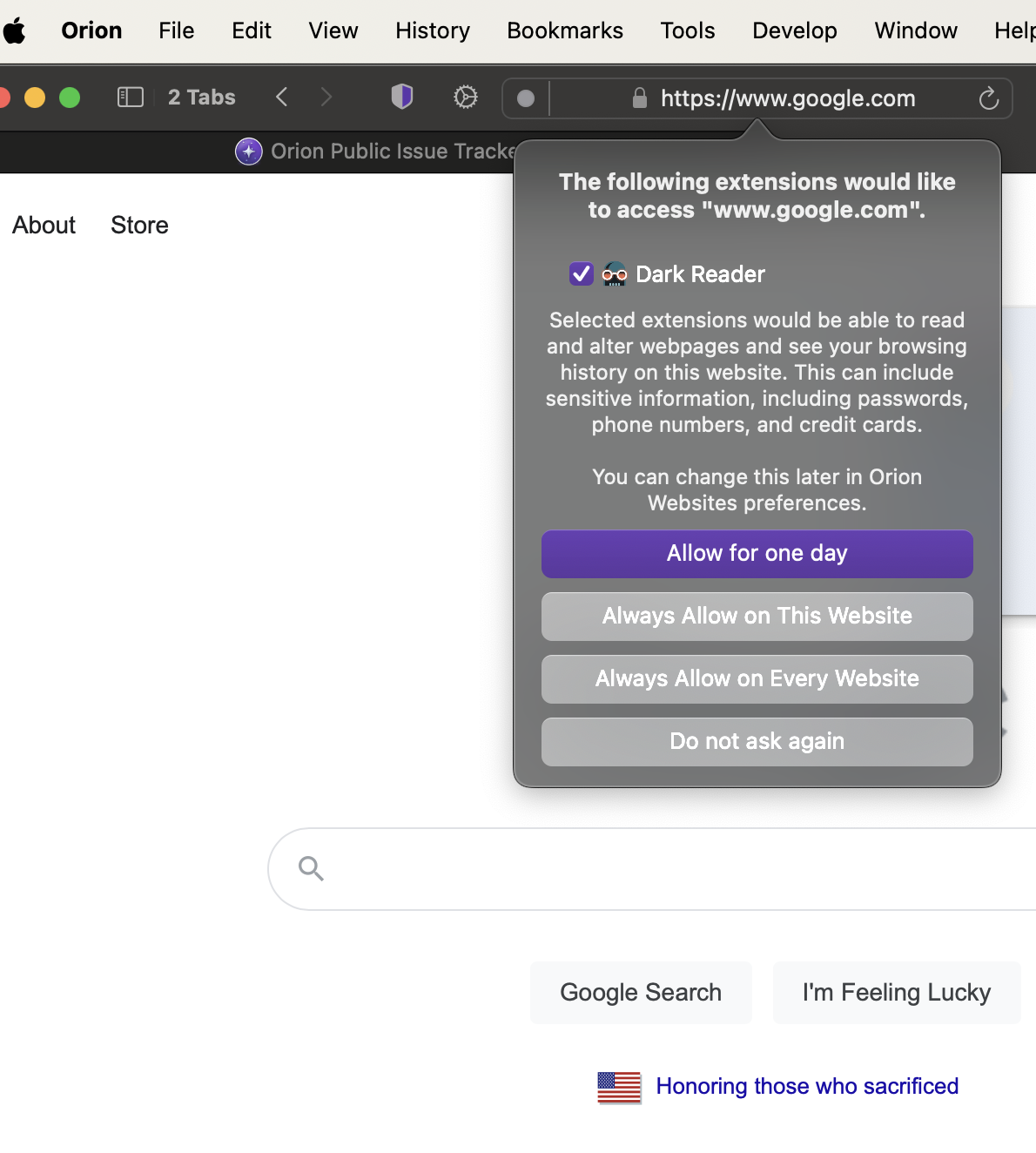Viewport: 1036px width, 1153px height.
Task: Click Do not ask again
Action: (757, 742)
